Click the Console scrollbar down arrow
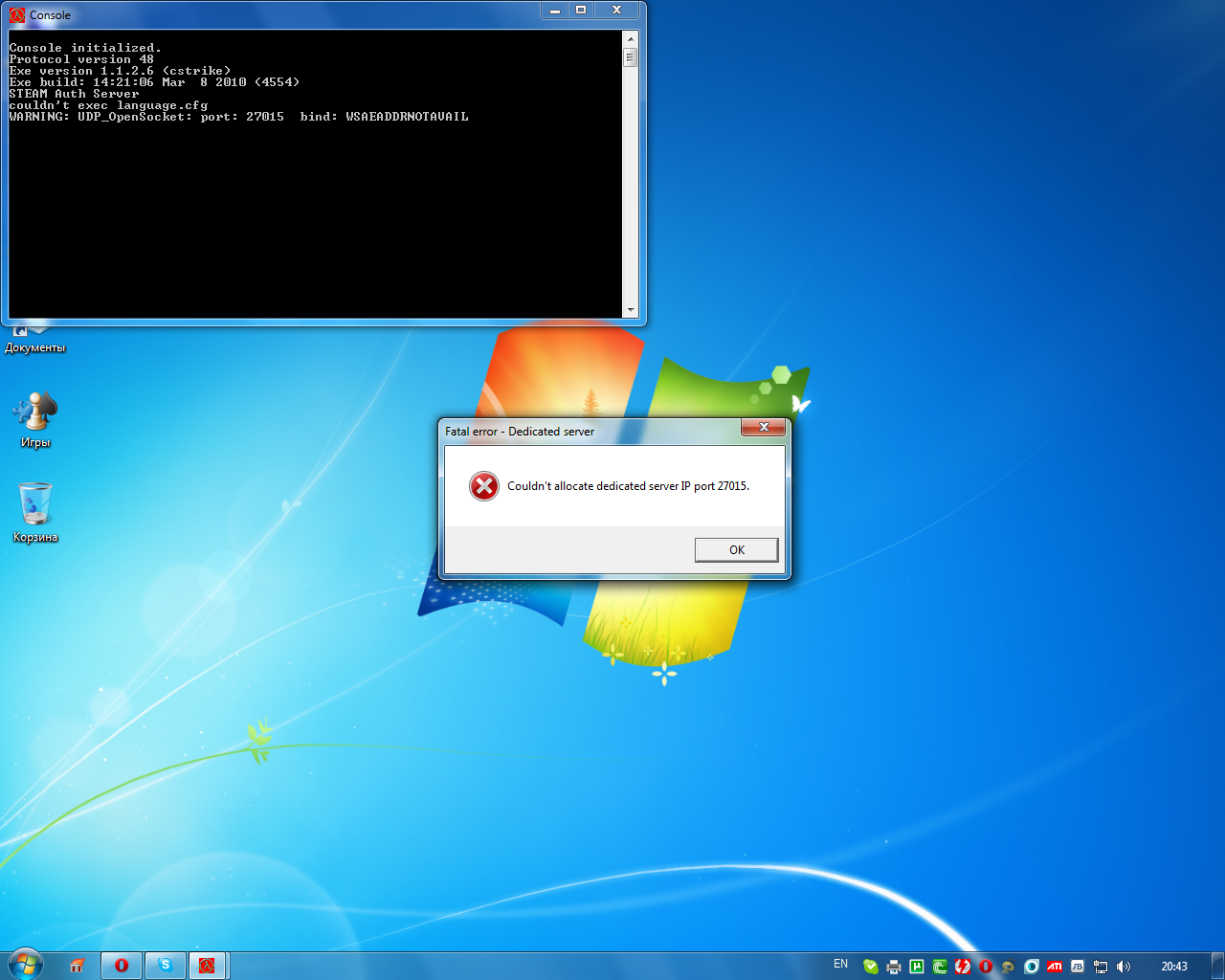 pos(630,310)
